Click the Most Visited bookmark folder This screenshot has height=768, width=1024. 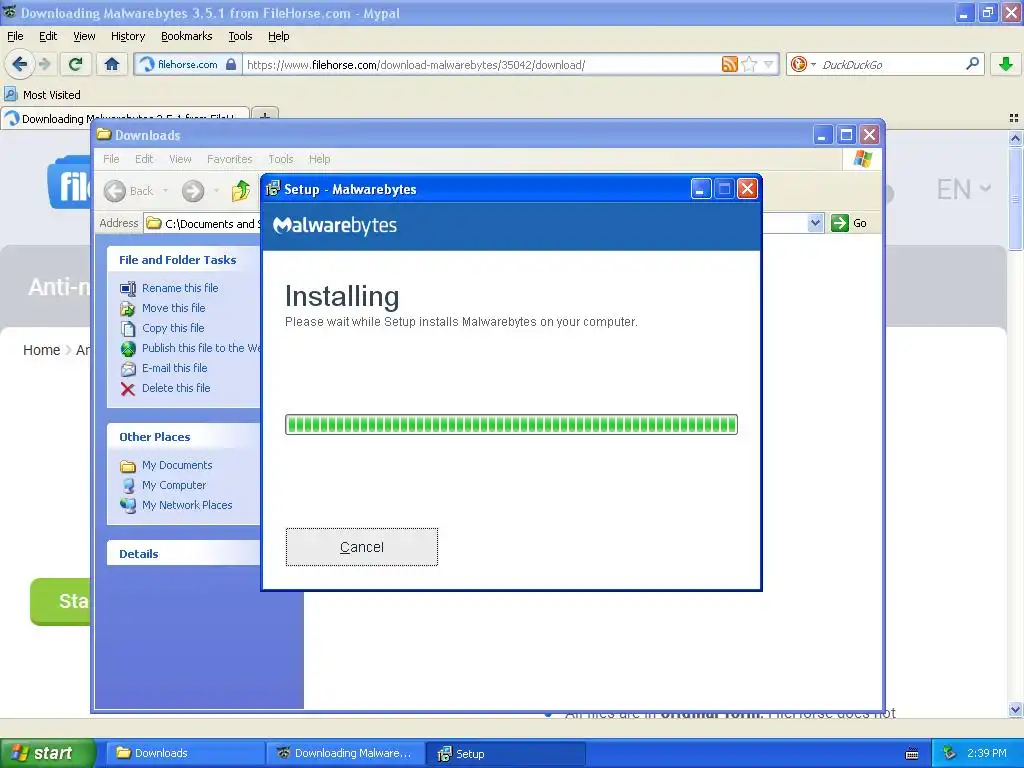pos(42,95)
